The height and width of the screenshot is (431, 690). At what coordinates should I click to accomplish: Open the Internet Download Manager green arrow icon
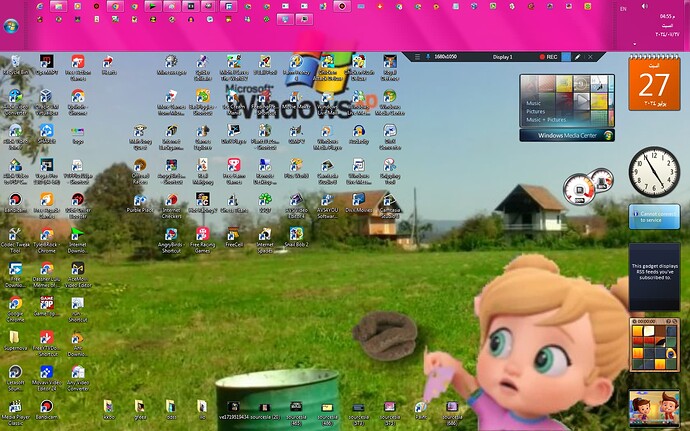pyautogui.click(x=78, y=240)
